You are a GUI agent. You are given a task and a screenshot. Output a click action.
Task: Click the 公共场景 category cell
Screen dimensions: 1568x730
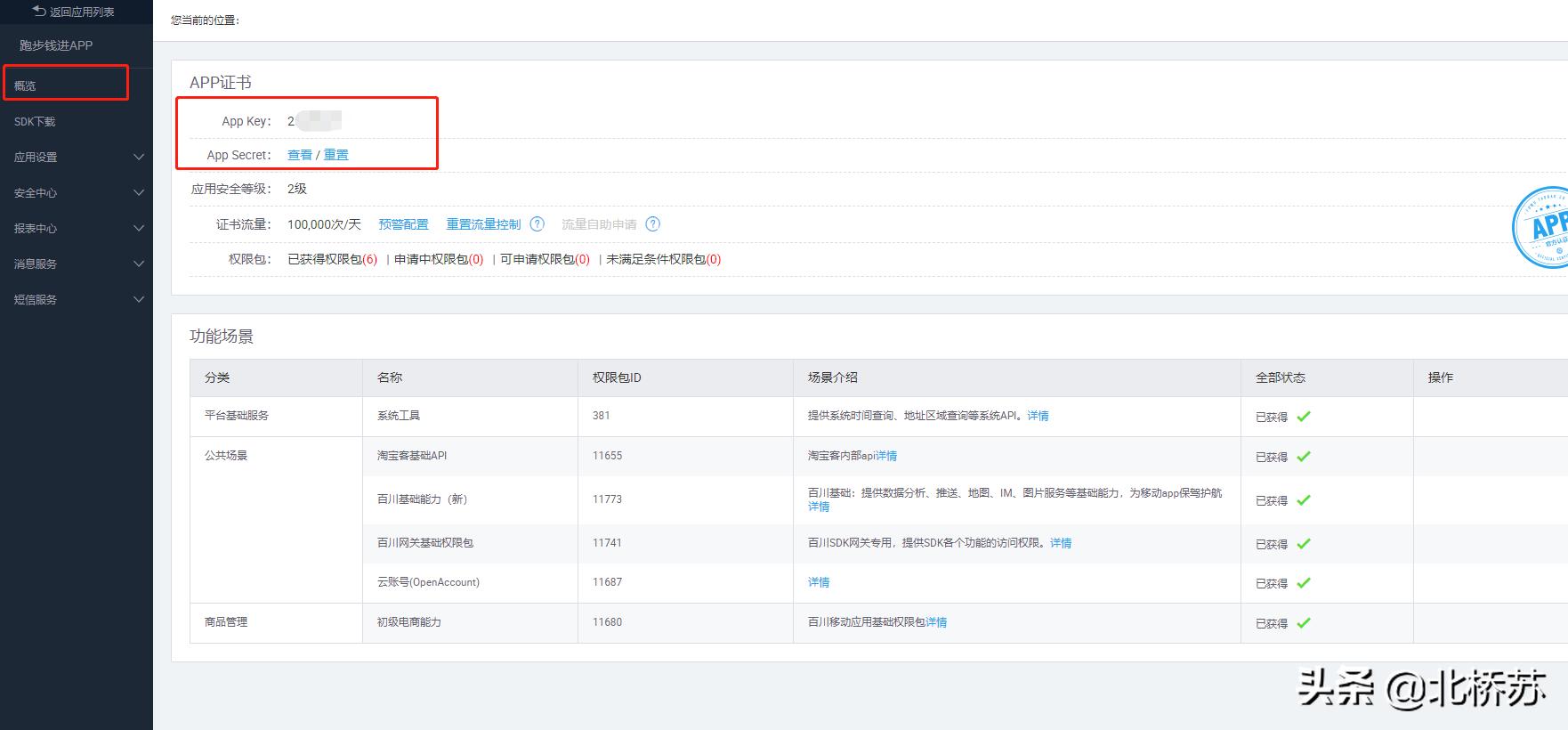coord(226,456)
